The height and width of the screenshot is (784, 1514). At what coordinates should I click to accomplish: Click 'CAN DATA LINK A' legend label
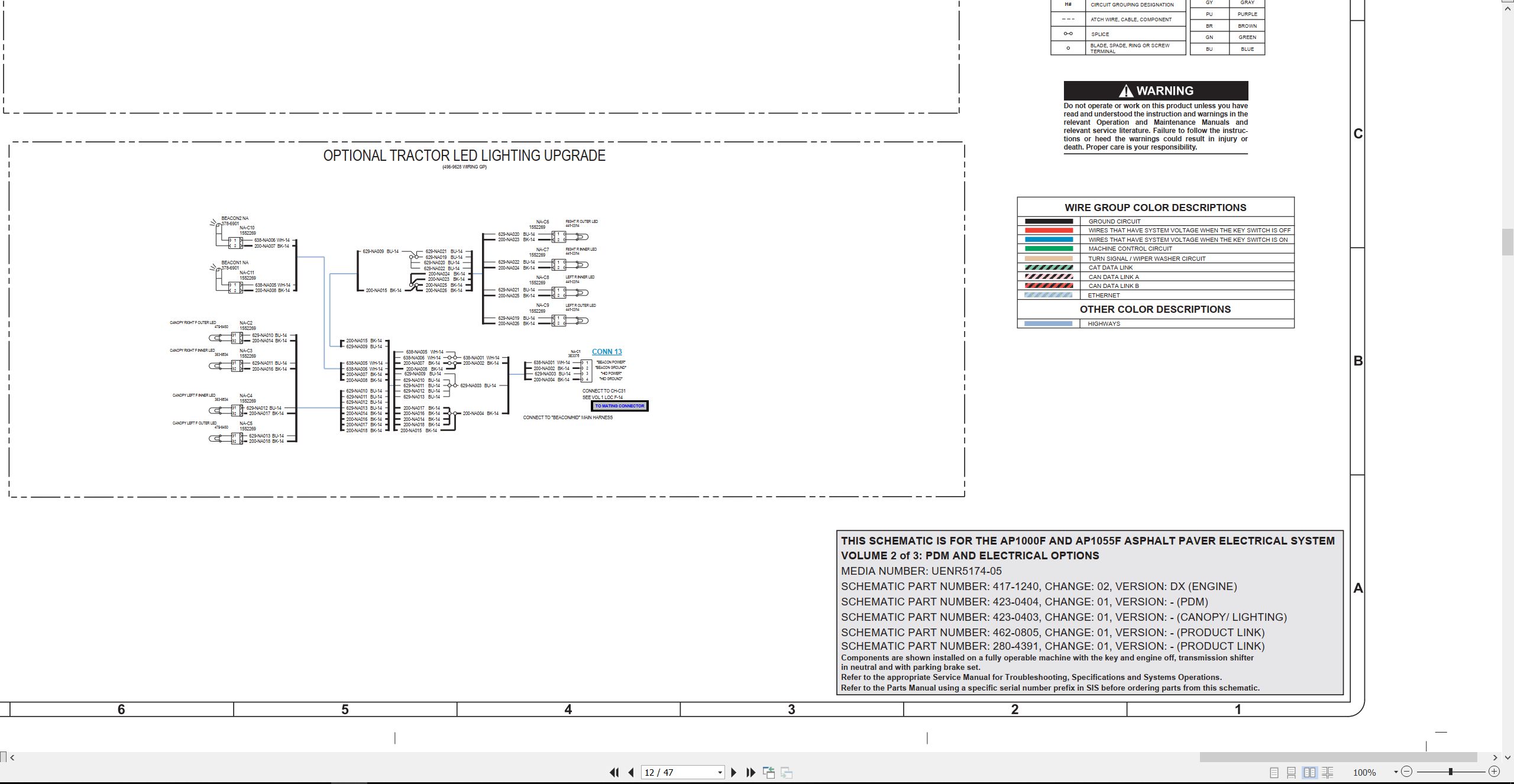pos(1114,277)
